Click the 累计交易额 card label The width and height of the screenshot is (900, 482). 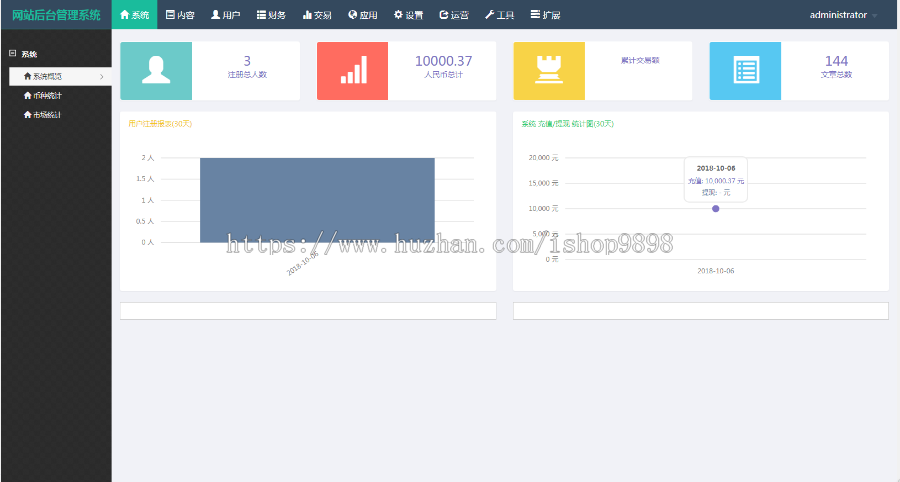(640, 60)
